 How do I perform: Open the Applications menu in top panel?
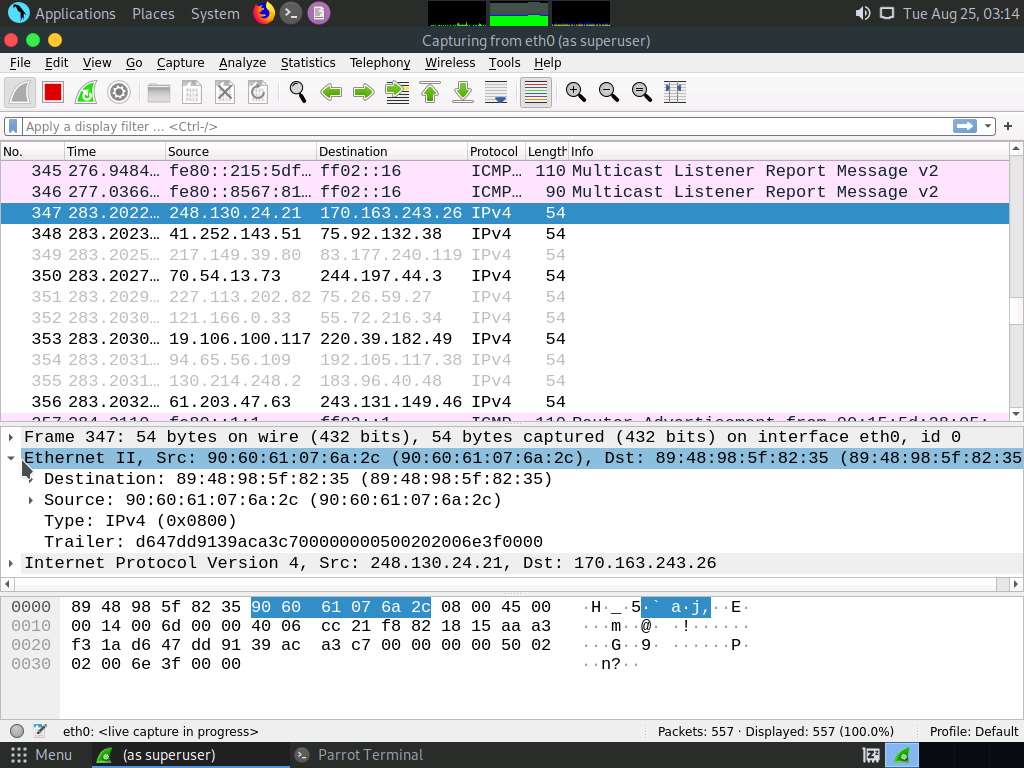click(63, 13)
